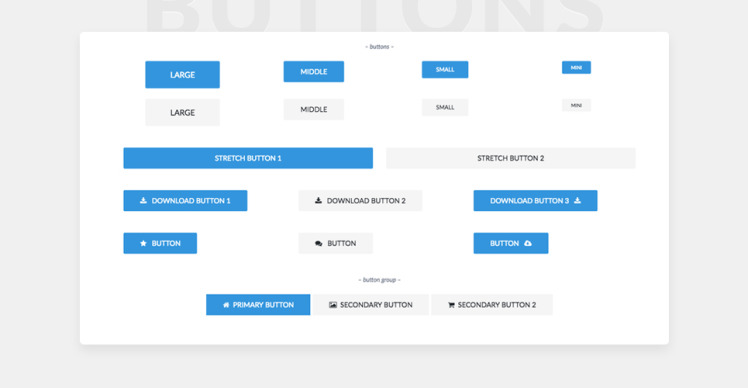Click the home icon on Primary Button
Screen dimensions: 748x388
226,305
